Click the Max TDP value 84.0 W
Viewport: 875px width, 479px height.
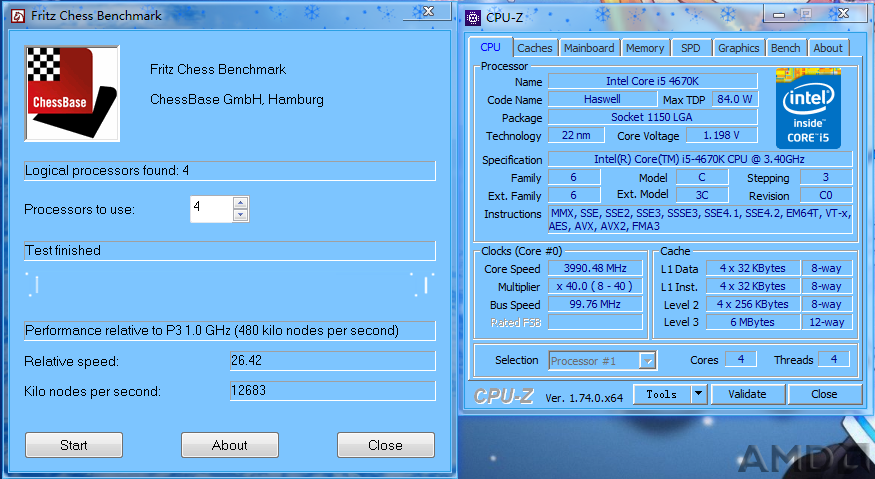coord(734,99)
